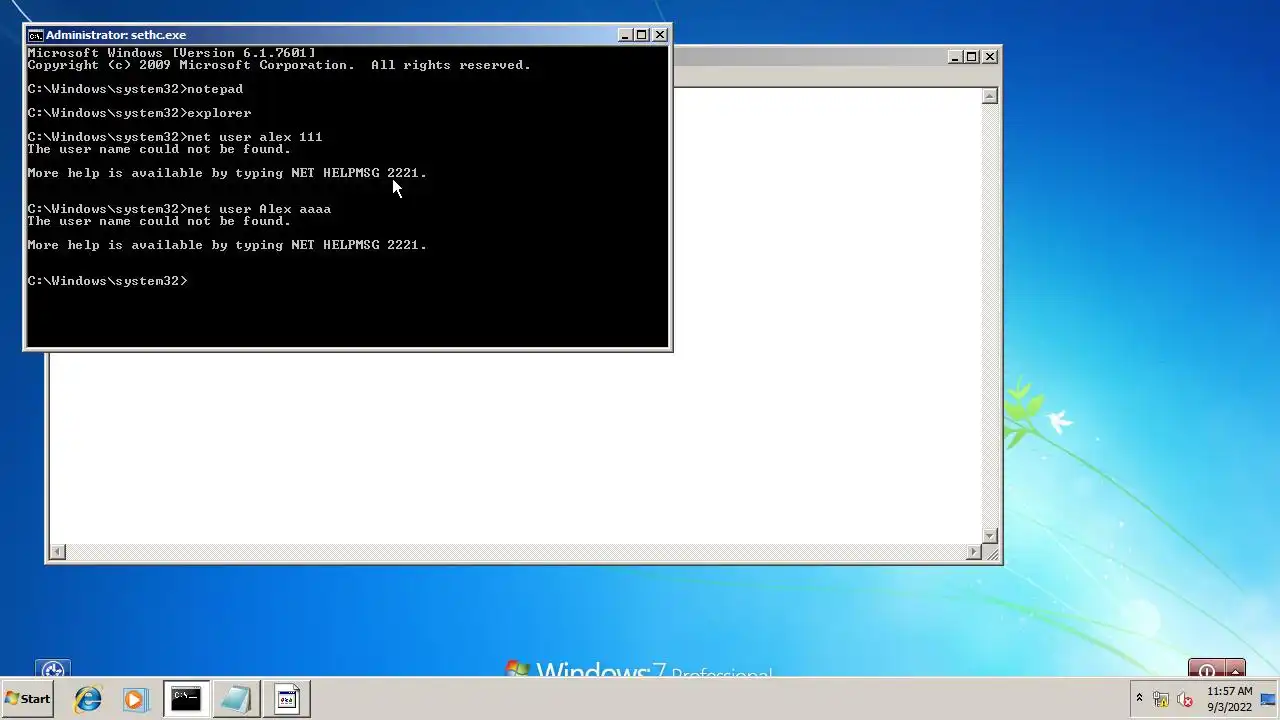Show hidden system tray icons

[1139, 699]
